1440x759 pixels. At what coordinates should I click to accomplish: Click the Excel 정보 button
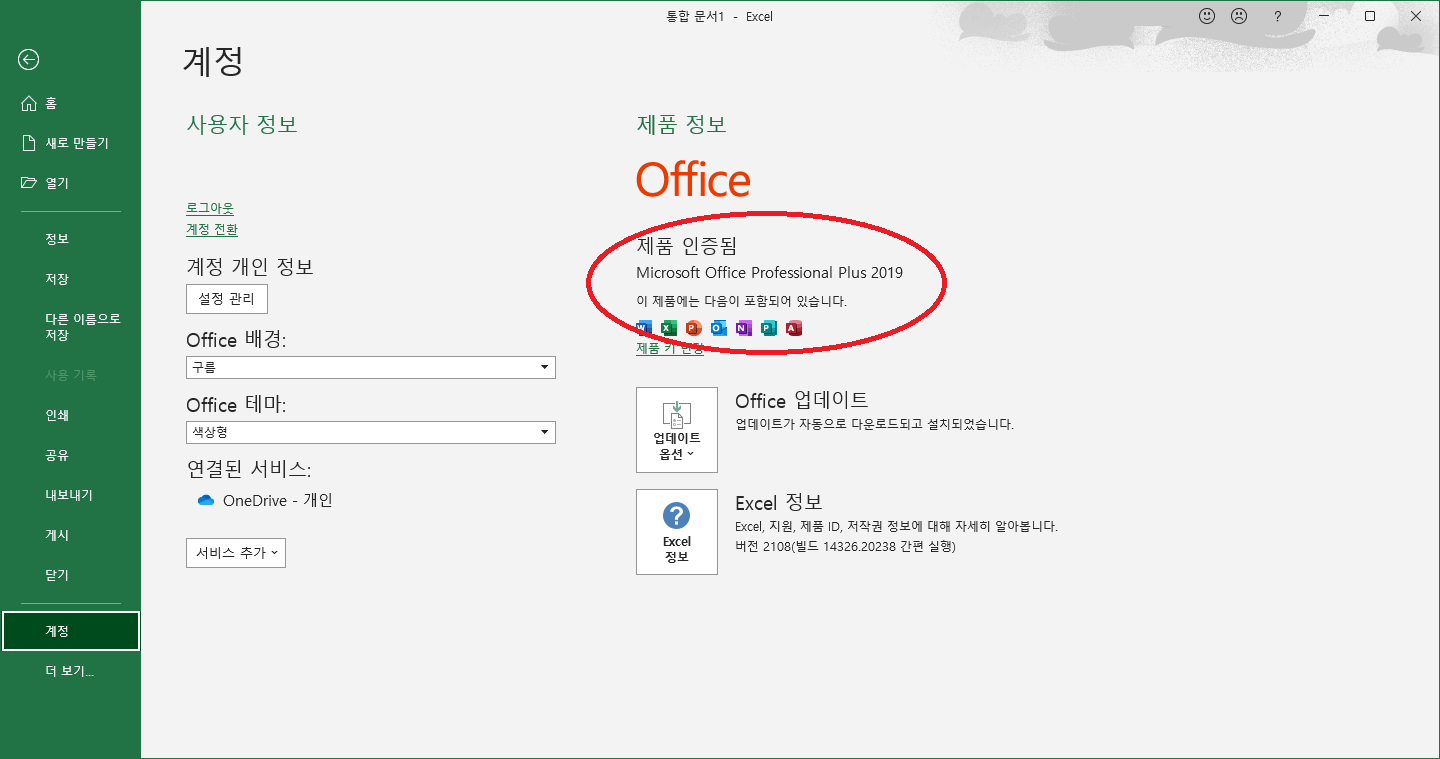tap(677, 532)
